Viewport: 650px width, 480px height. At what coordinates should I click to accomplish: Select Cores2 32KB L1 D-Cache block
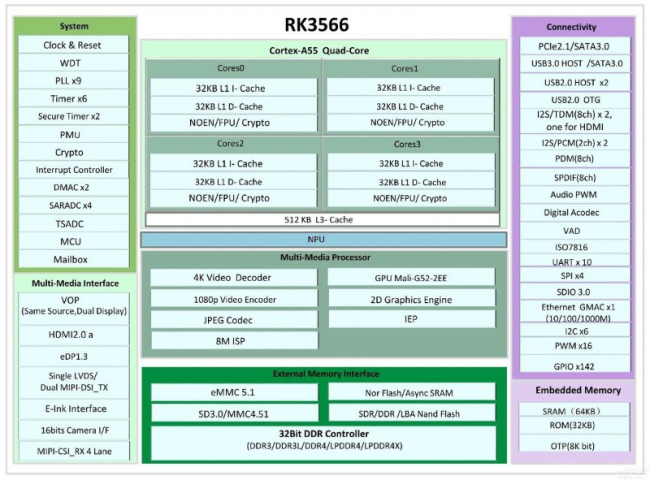(x=233, y=182)
